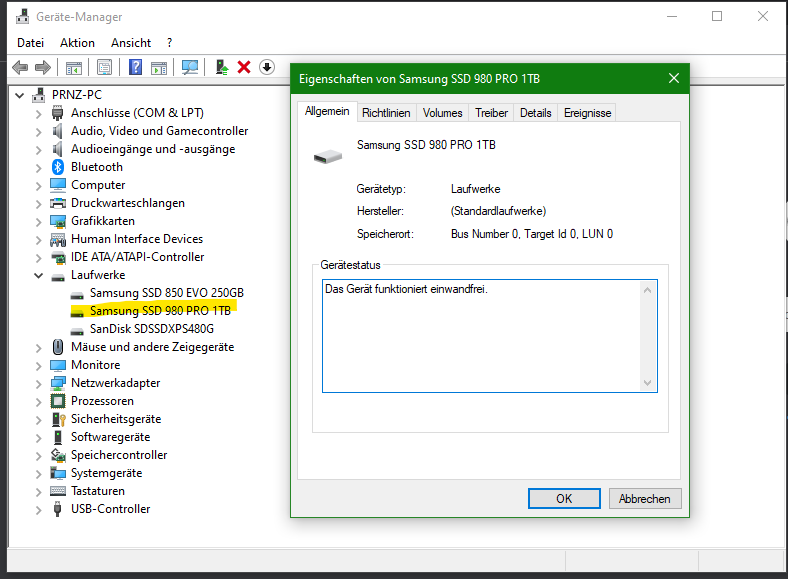Image resolution: width=788 pixels, height=579 pixels.
Task: Click the Sicherheitsgeräte key icon
Action: point(58,419)
